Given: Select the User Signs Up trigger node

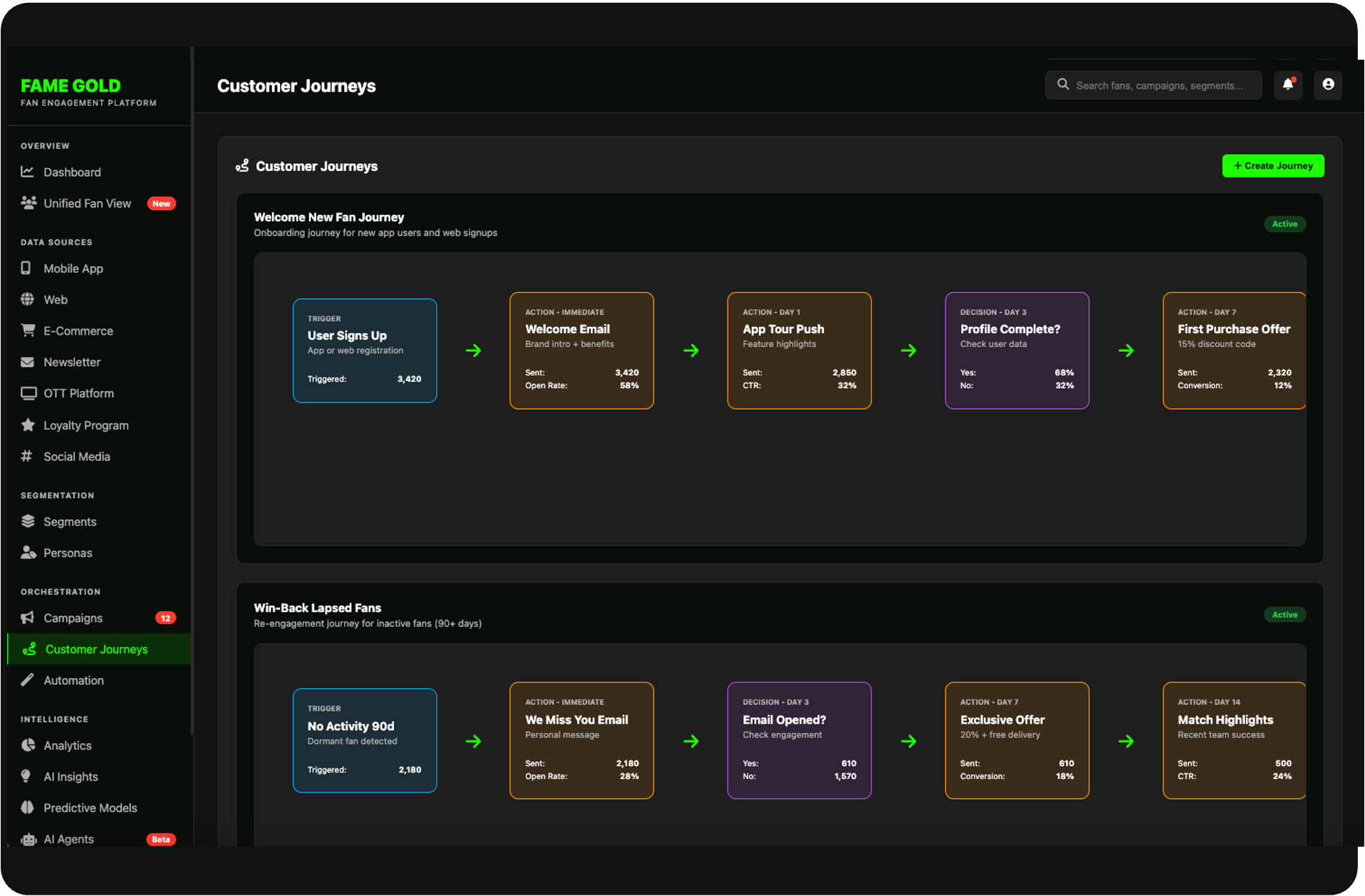Looking at the screenshot, I should point(365,351).
